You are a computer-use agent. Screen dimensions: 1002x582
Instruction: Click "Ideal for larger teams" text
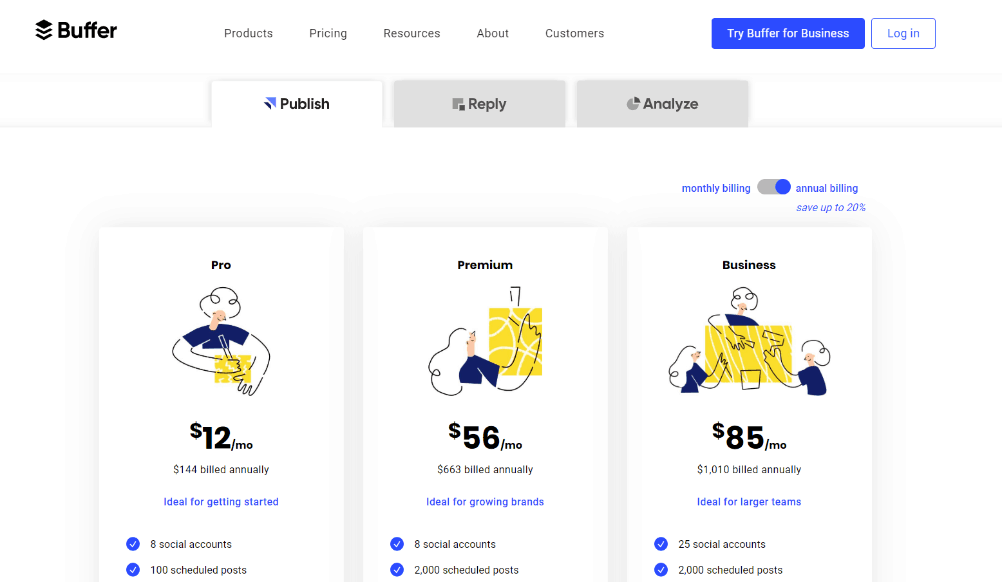[749, 502]
